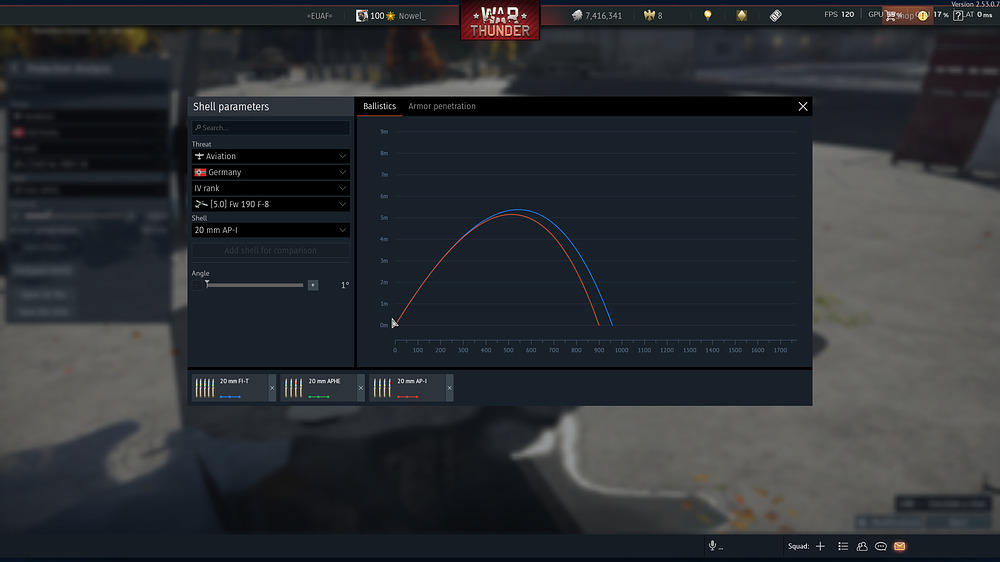
Task: Click the light bulb icon in top bar
Action: pyautogui.click(x=707, y=15)
